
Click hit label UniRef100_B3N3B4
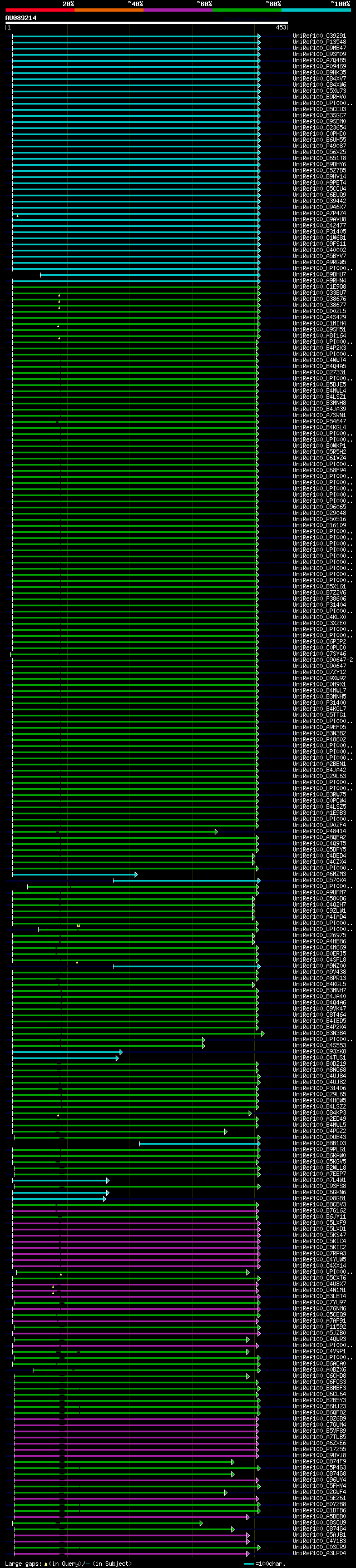point(319,1033)
